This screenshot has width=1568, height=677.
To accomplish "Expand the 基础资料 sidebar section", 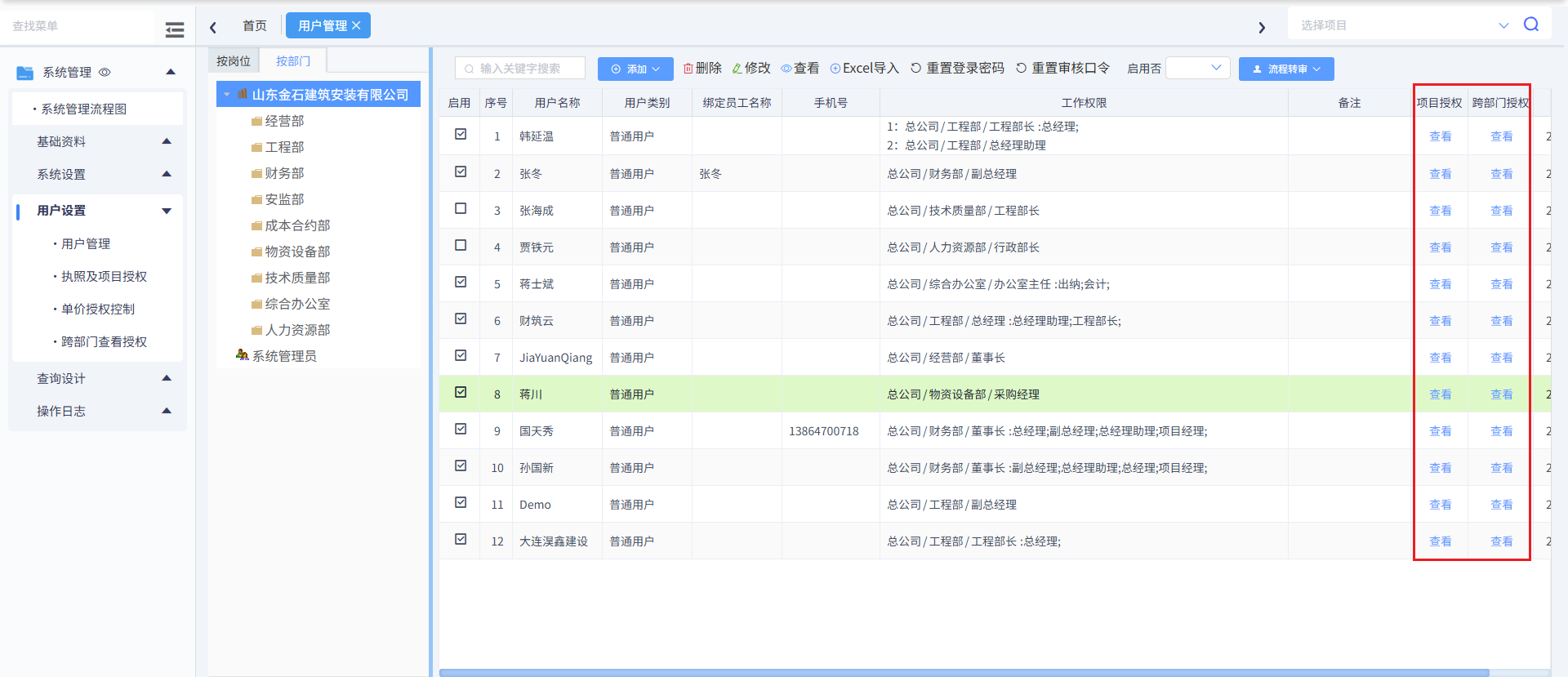I will coord(167,141).
